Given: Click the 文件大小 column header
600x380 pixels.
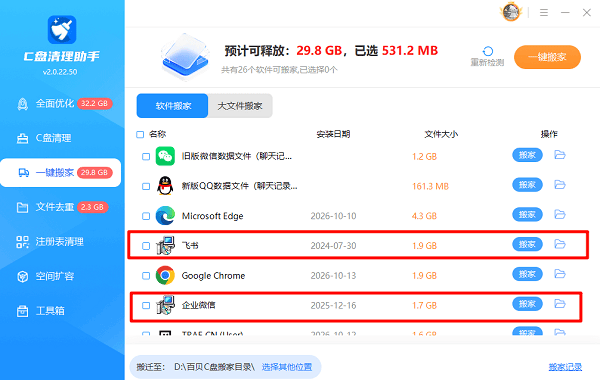Looking at the screenshot, I should click(x=441, y=134).
